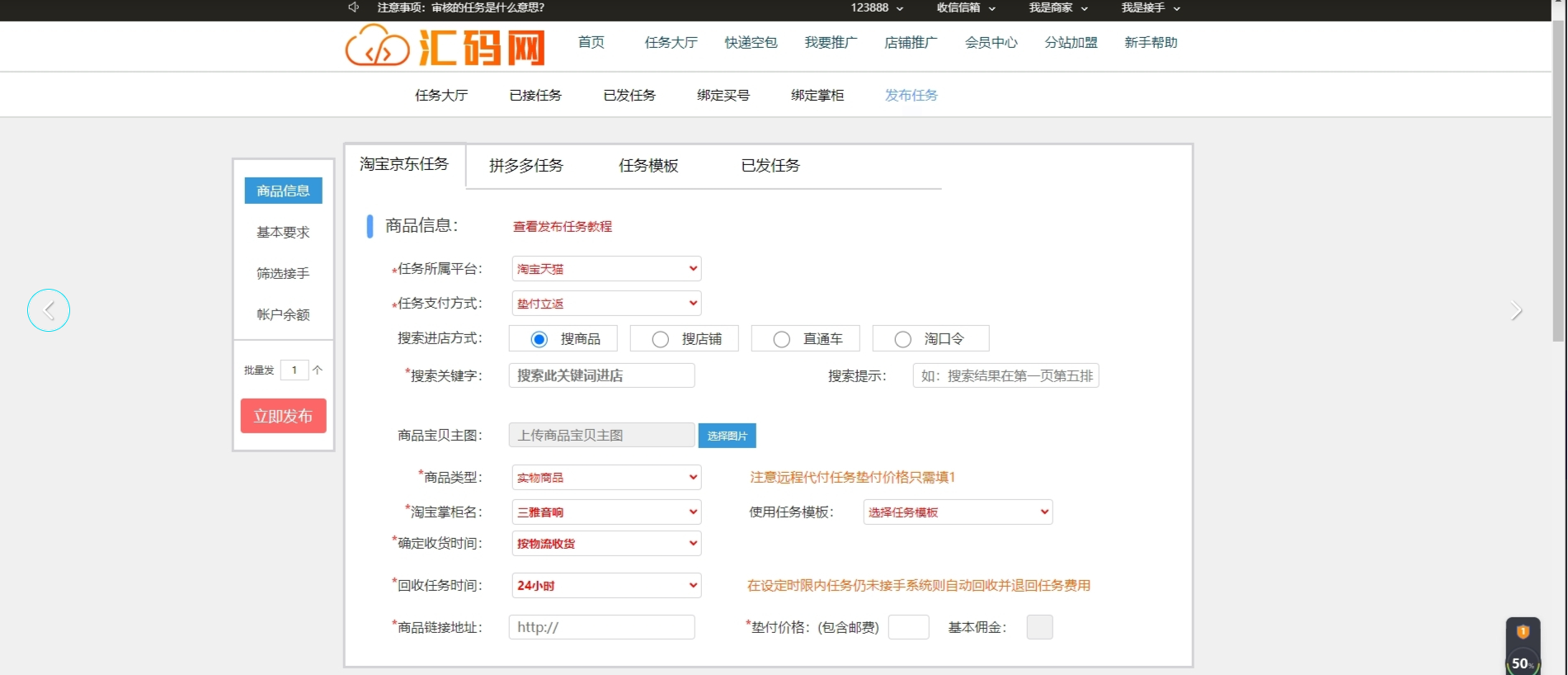1568x675 pixels.
Task: Expand the 我是接手 menu
Action: click(x=1151, y=7)
